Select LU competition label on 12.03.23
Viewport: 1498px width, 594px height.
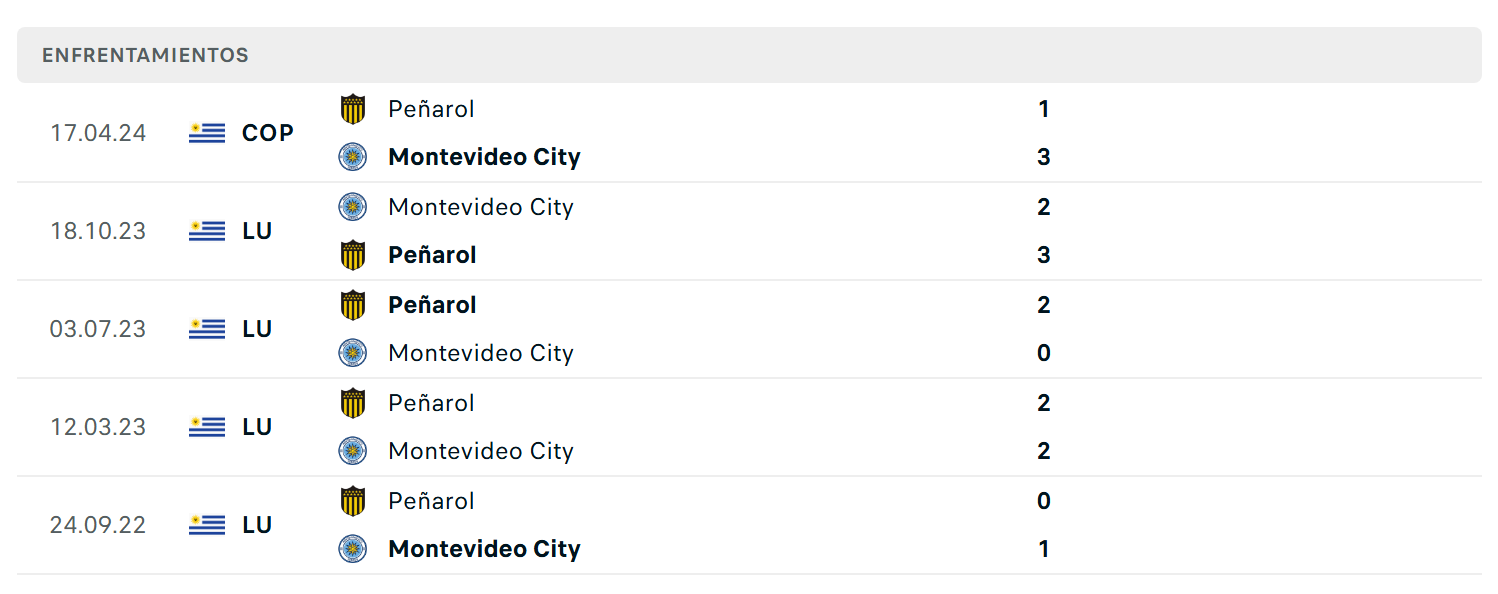257,427
